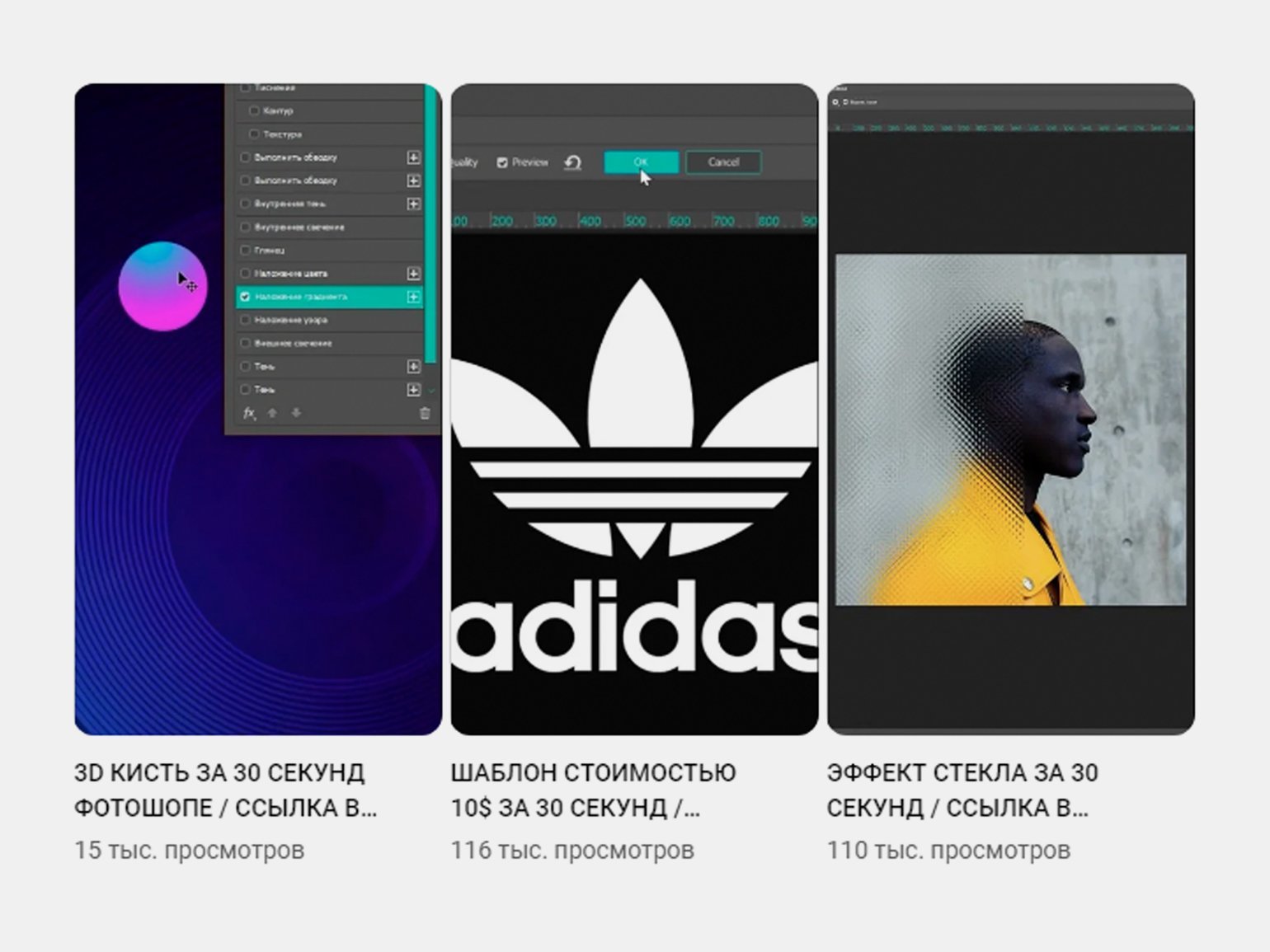The image size is (1270, 952).
Task: Enable the Наложение цвета checkbox
Action: click(245, 274)
